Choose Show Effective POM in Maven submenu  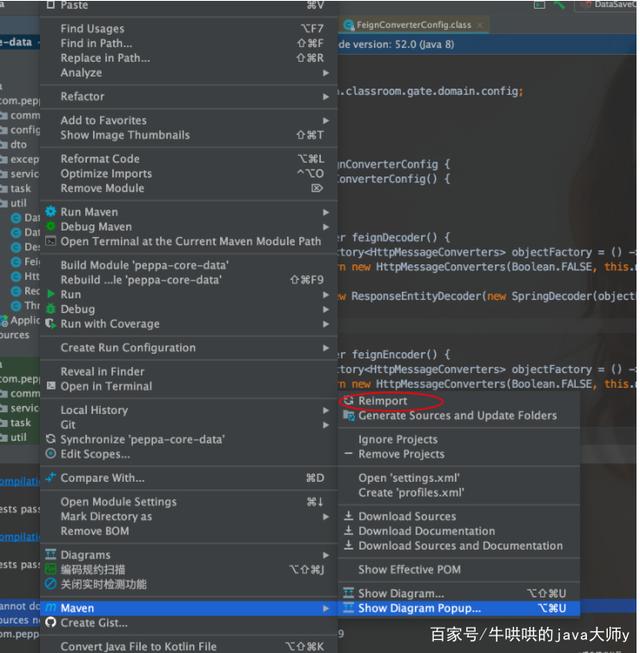click(x=459, y=569)
